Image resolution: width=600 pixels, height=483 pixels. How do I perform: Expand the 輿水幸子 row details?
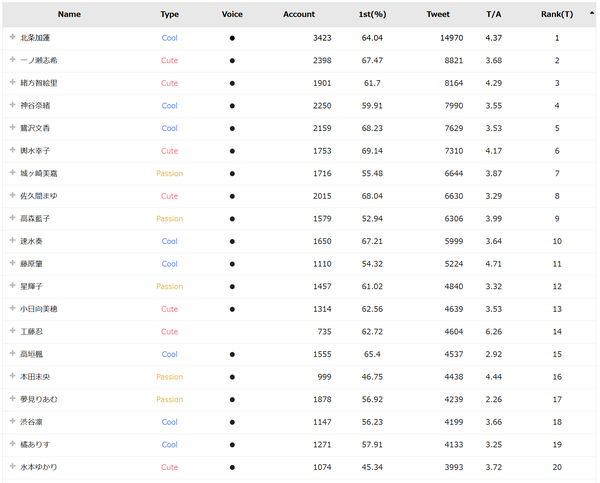tap(12, 150)
